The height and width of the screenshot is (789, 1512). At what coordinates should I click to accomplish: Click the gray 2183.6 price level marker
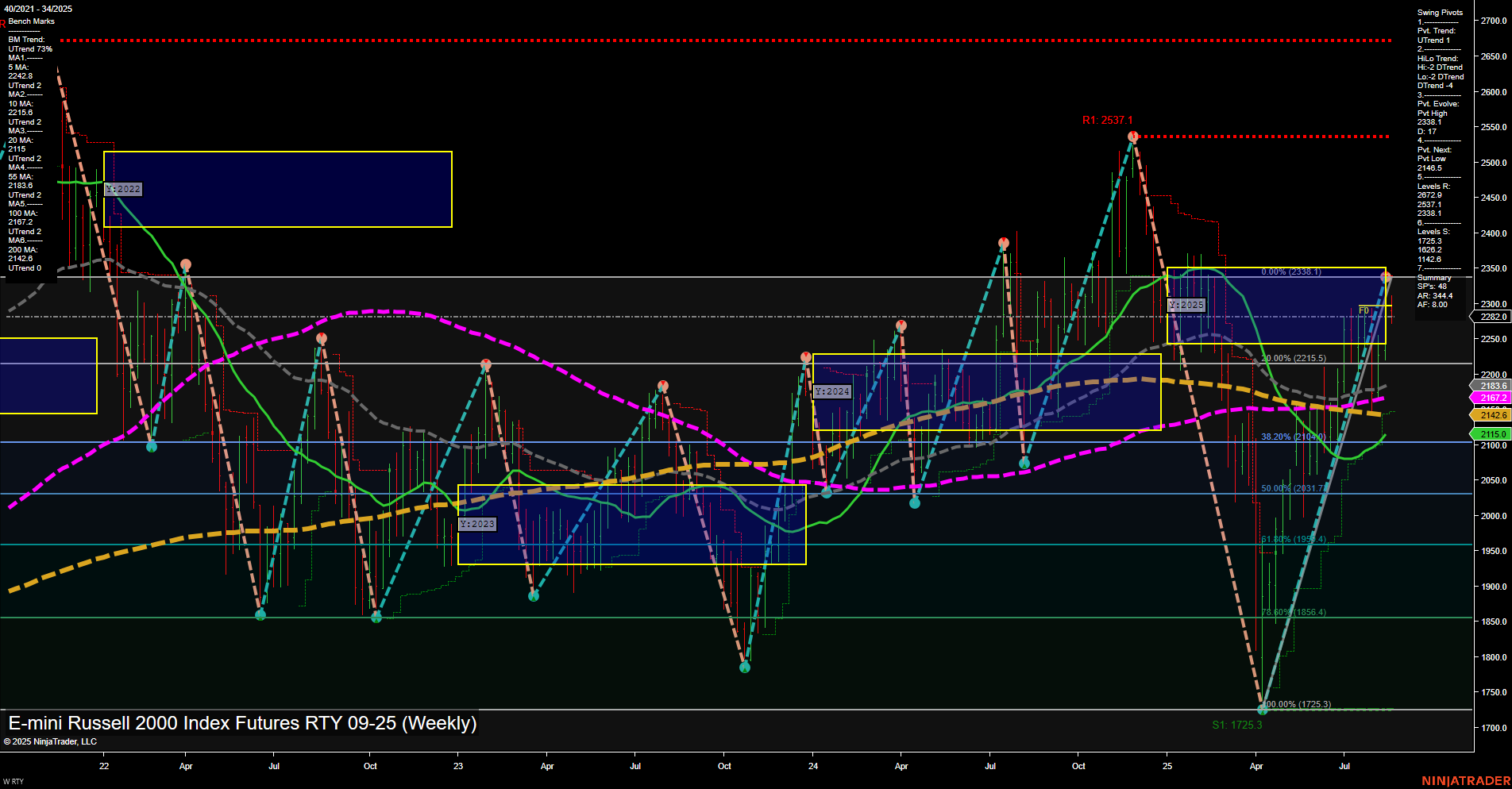[1491, 386]
